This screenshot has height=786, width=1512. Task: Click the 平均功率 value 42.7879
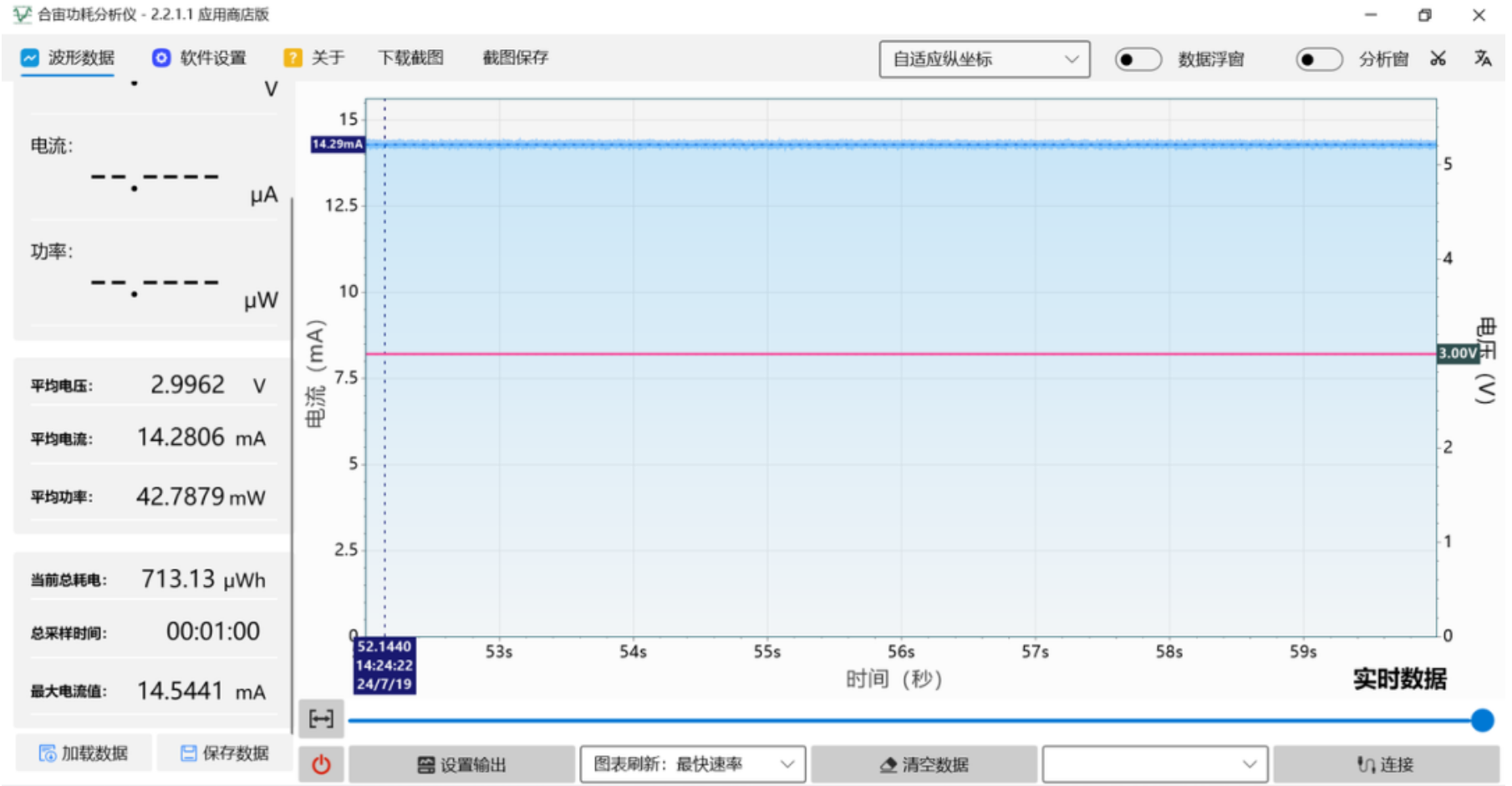click(181, 497)
